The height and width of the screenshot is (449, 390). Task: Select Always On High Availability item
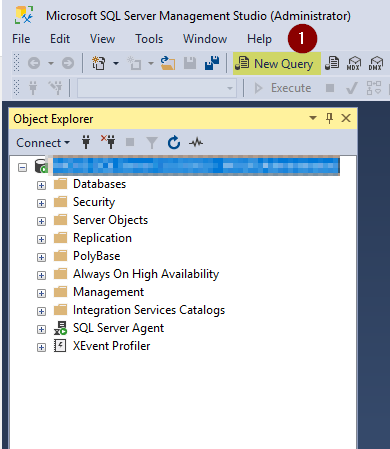coord(146,274)
